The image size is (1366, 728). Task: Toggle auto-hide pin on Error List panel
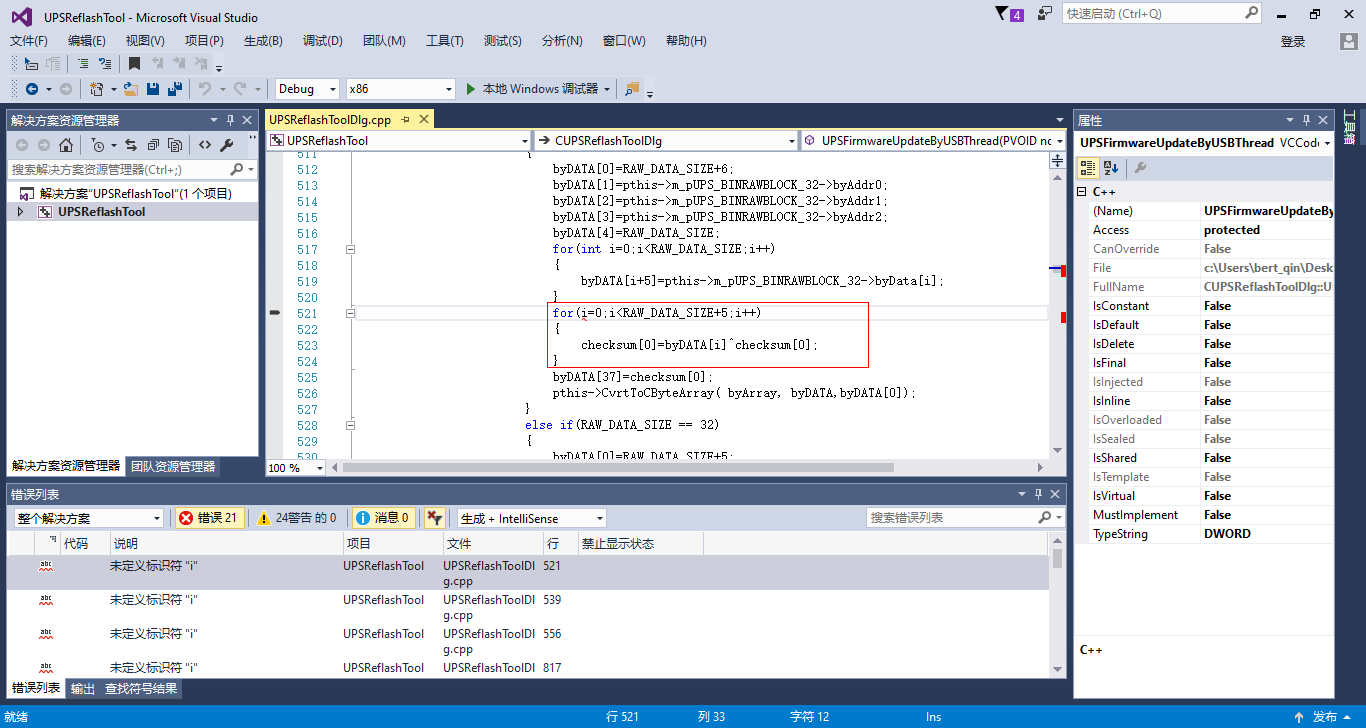click(x=1039, y=494)
